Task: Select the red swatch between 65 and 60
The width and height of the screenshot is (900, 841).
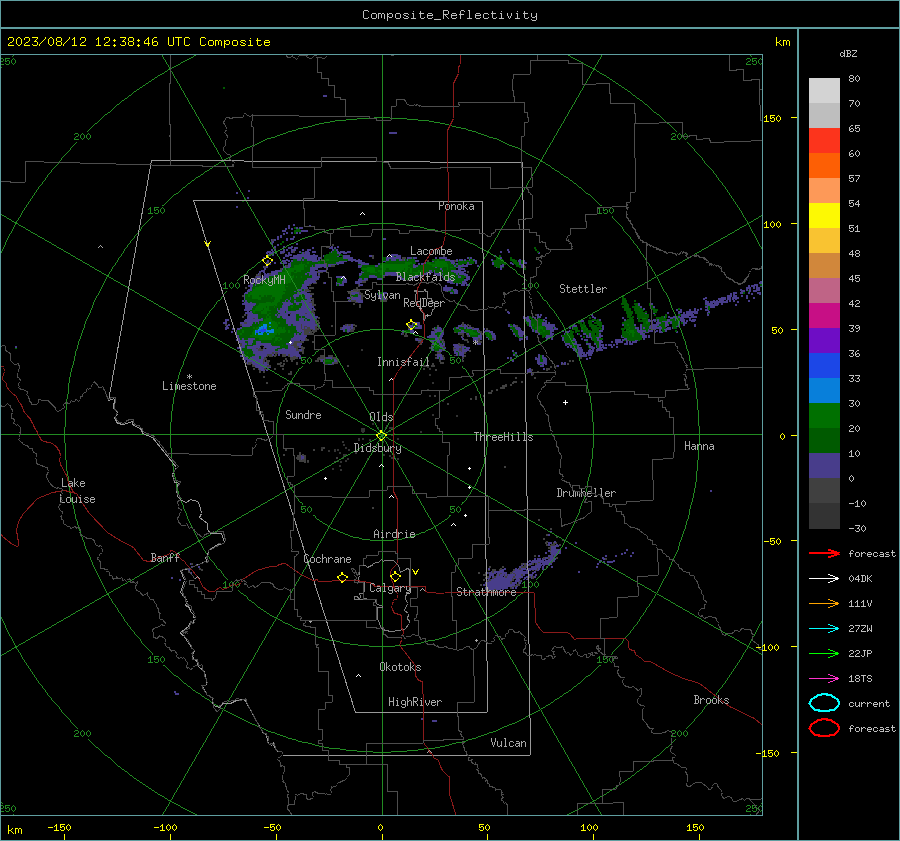Action: click(x=824, y=141)
